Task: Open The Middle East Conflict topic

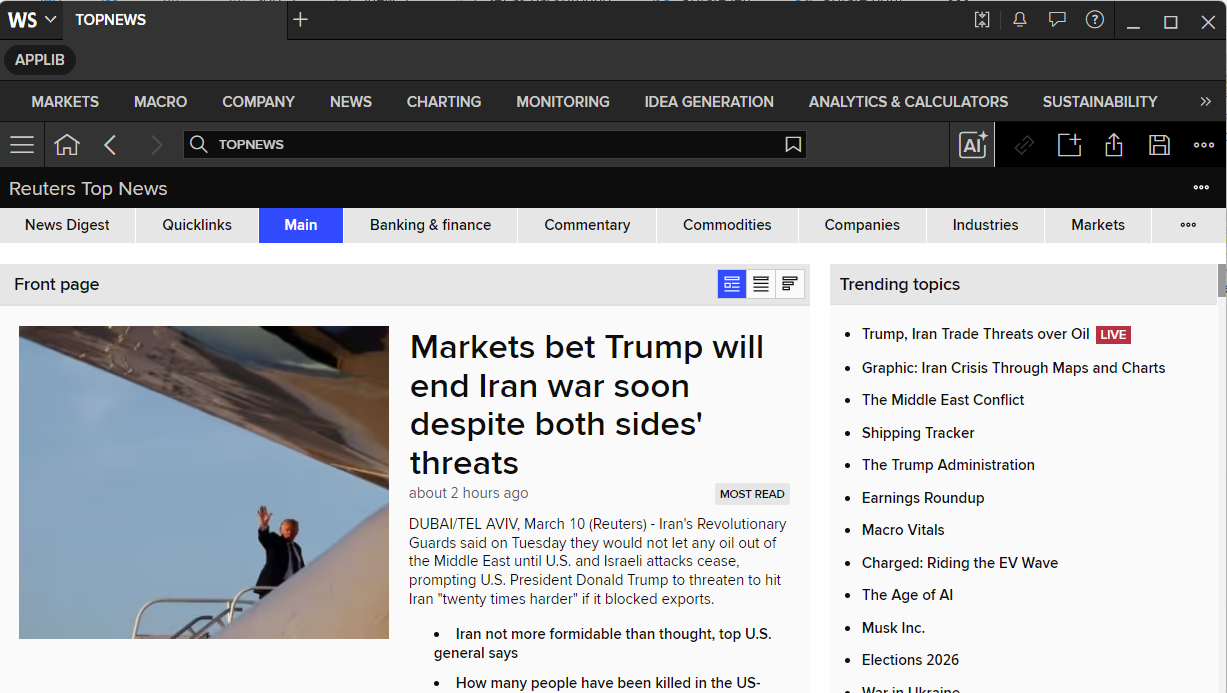Action: coord(943,400)
